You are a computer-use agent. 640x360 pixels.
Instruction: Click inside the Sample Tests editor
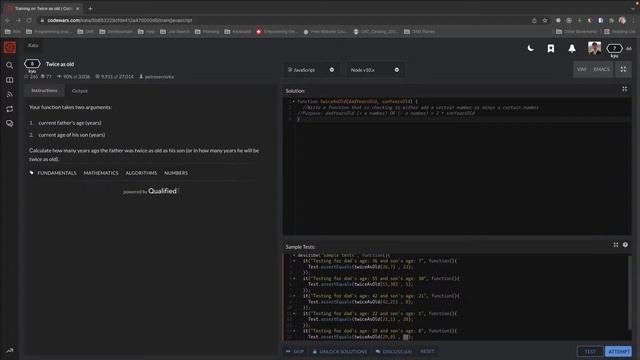(455, 297)
